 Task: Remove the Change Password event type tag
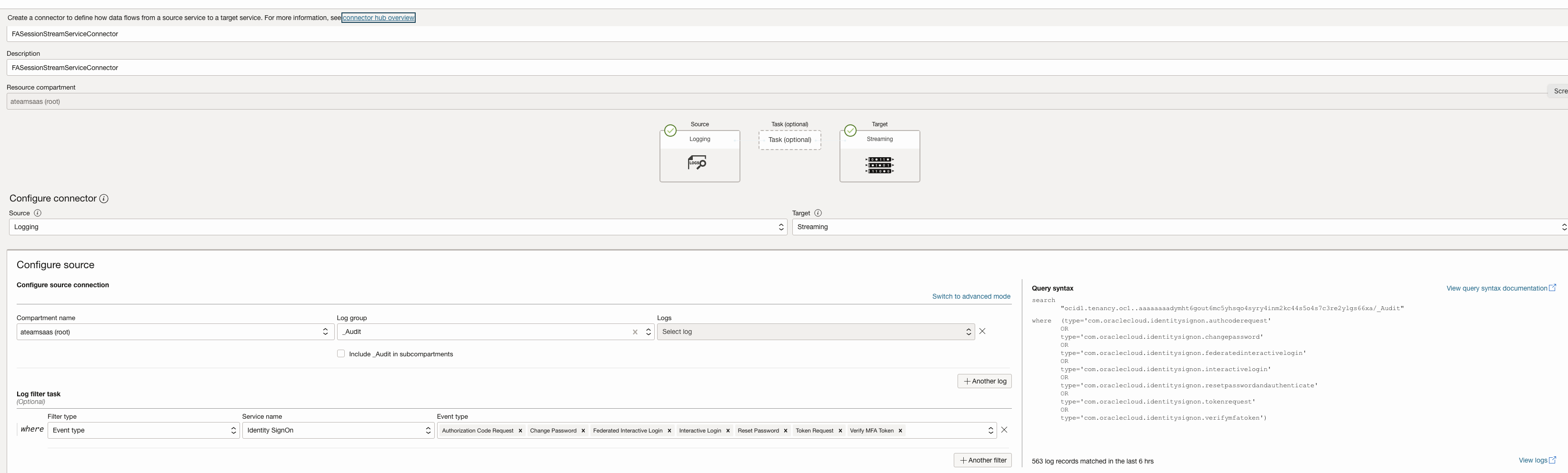pos(583,431)
